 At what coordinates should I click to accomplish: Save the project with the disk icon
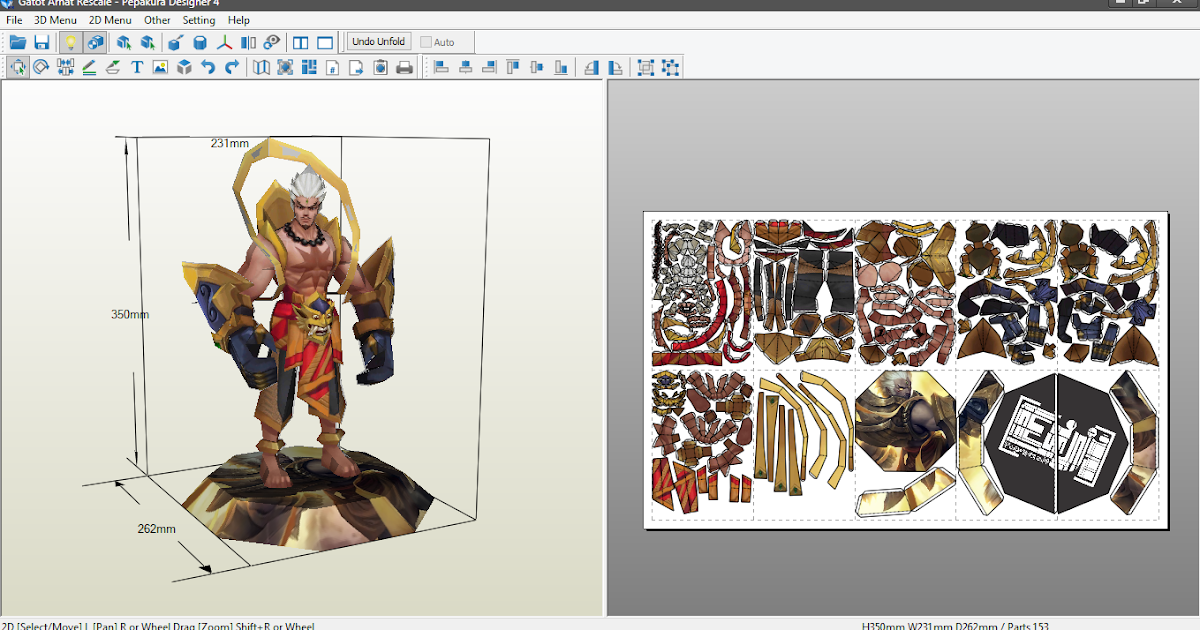43,42
